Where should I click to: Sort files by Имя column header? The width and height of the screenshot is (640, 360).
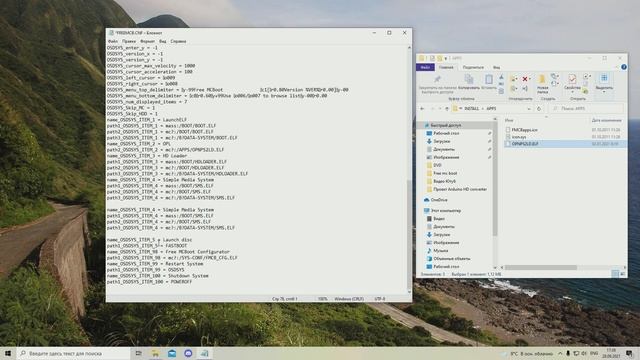[x=509, y=120]
